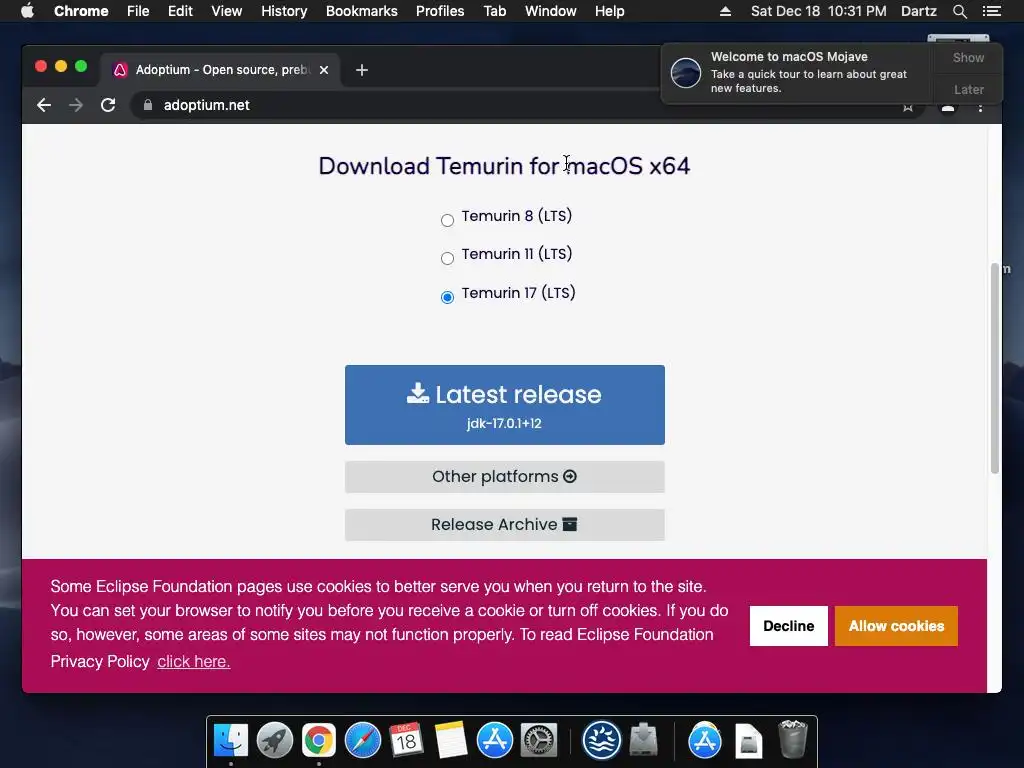Screen dimensions: 1024x768
Task: Open the Help menu
Action: (x=609, y=11)
